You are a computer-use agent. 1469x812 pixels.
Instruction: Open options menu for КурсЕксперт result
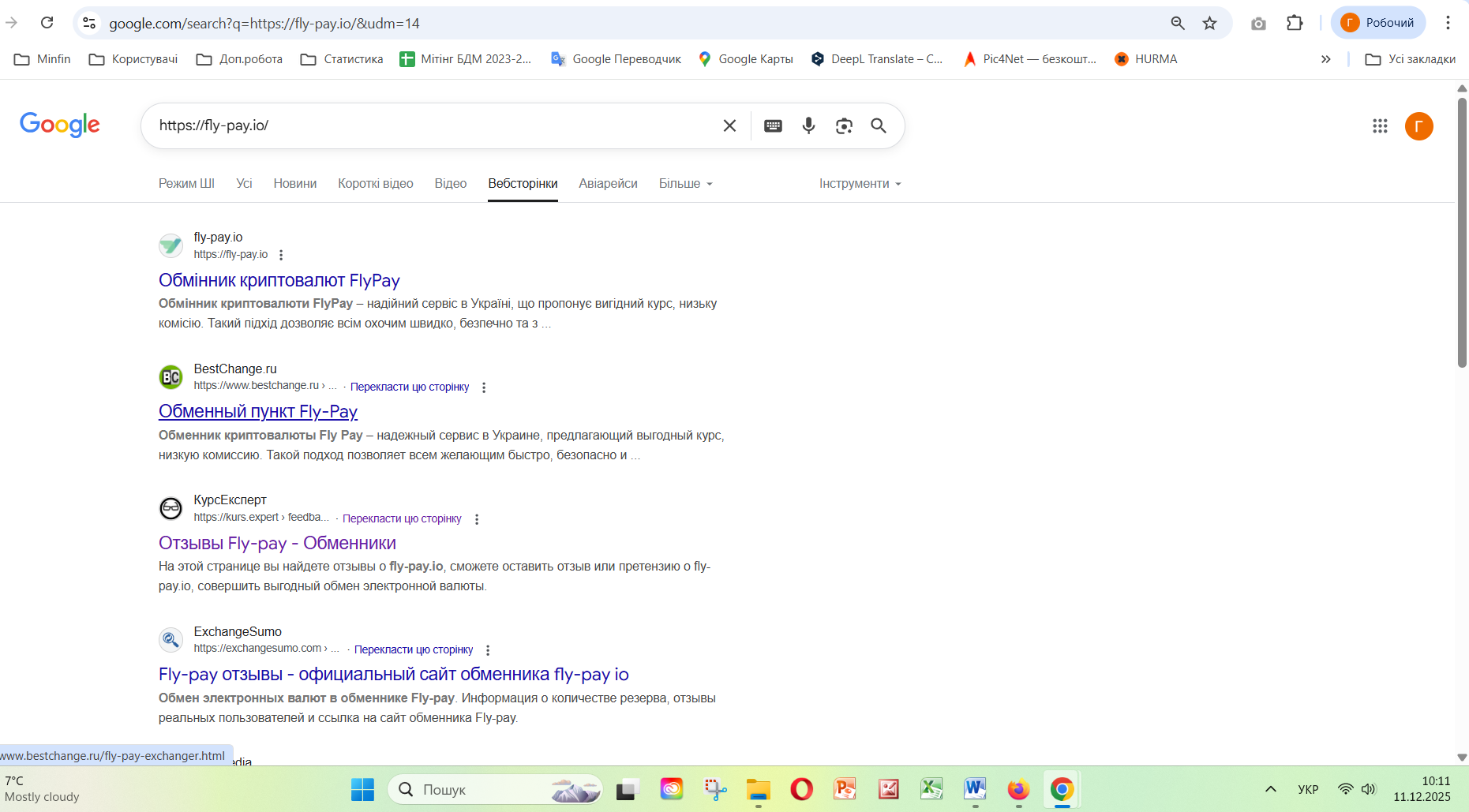click(x=477, y=519)
